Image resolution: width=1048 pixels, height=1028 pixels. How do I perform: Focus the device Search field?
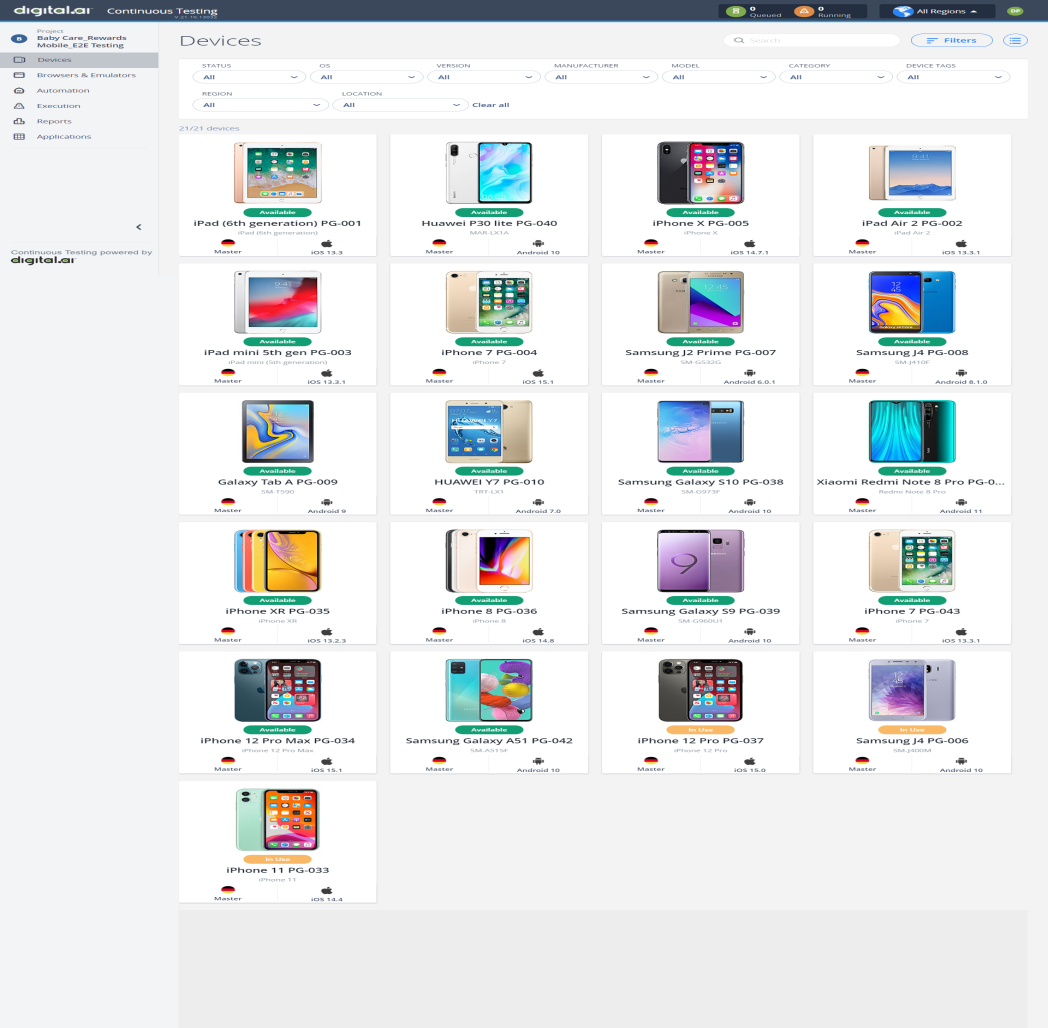tap(811, 41)
